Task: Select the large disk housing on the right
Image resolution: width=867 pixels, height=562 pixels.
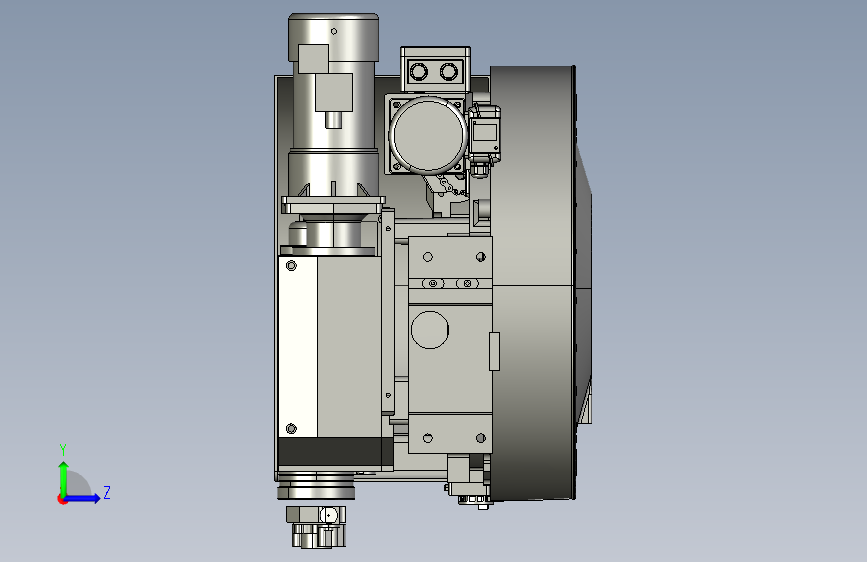Action: click(533, 283)
